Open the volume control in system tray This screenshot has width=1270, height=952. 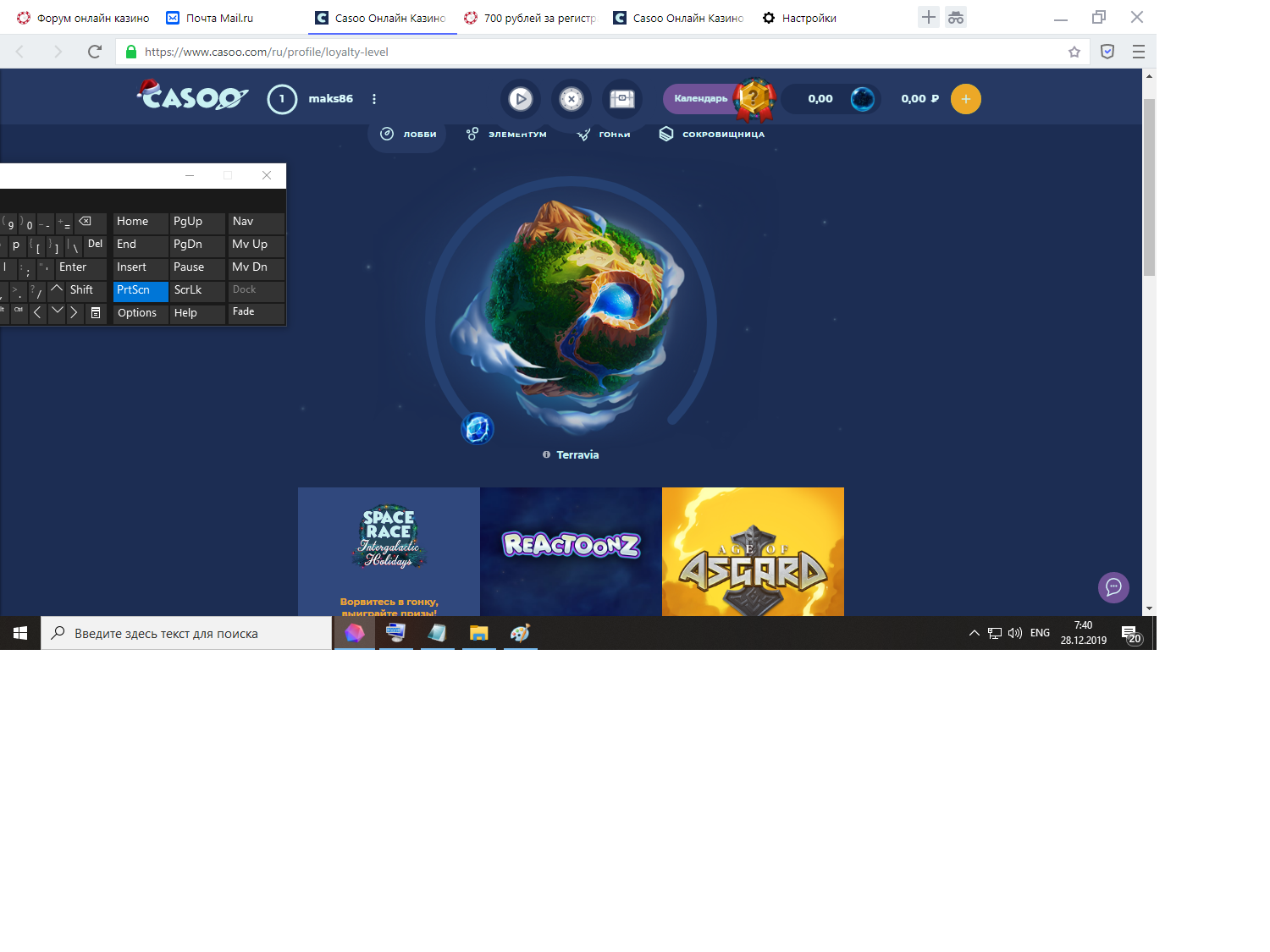click(x=1015, y=633)
